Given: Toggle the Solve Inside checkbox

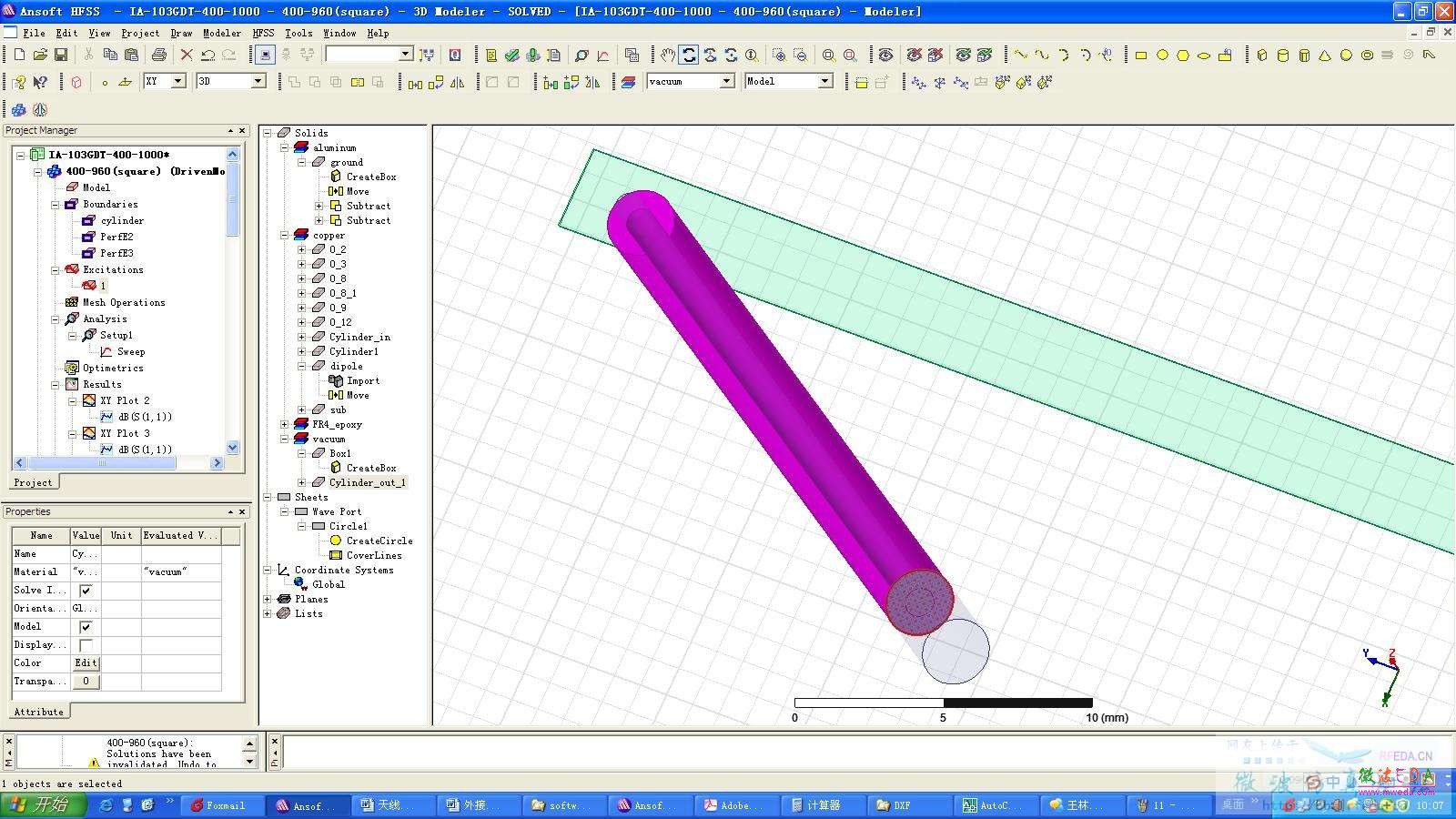Looking at the screenshot, I should (86, 591).
